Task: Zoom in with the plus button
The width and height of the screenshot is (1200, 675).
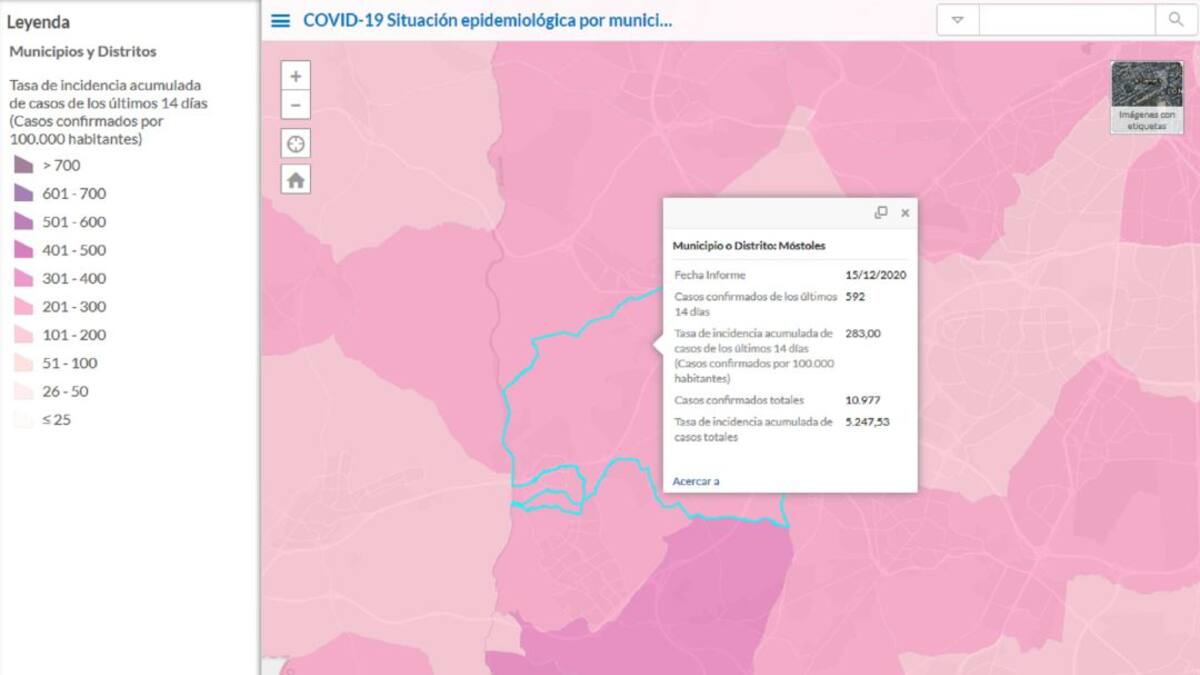Action: [295, 76]
